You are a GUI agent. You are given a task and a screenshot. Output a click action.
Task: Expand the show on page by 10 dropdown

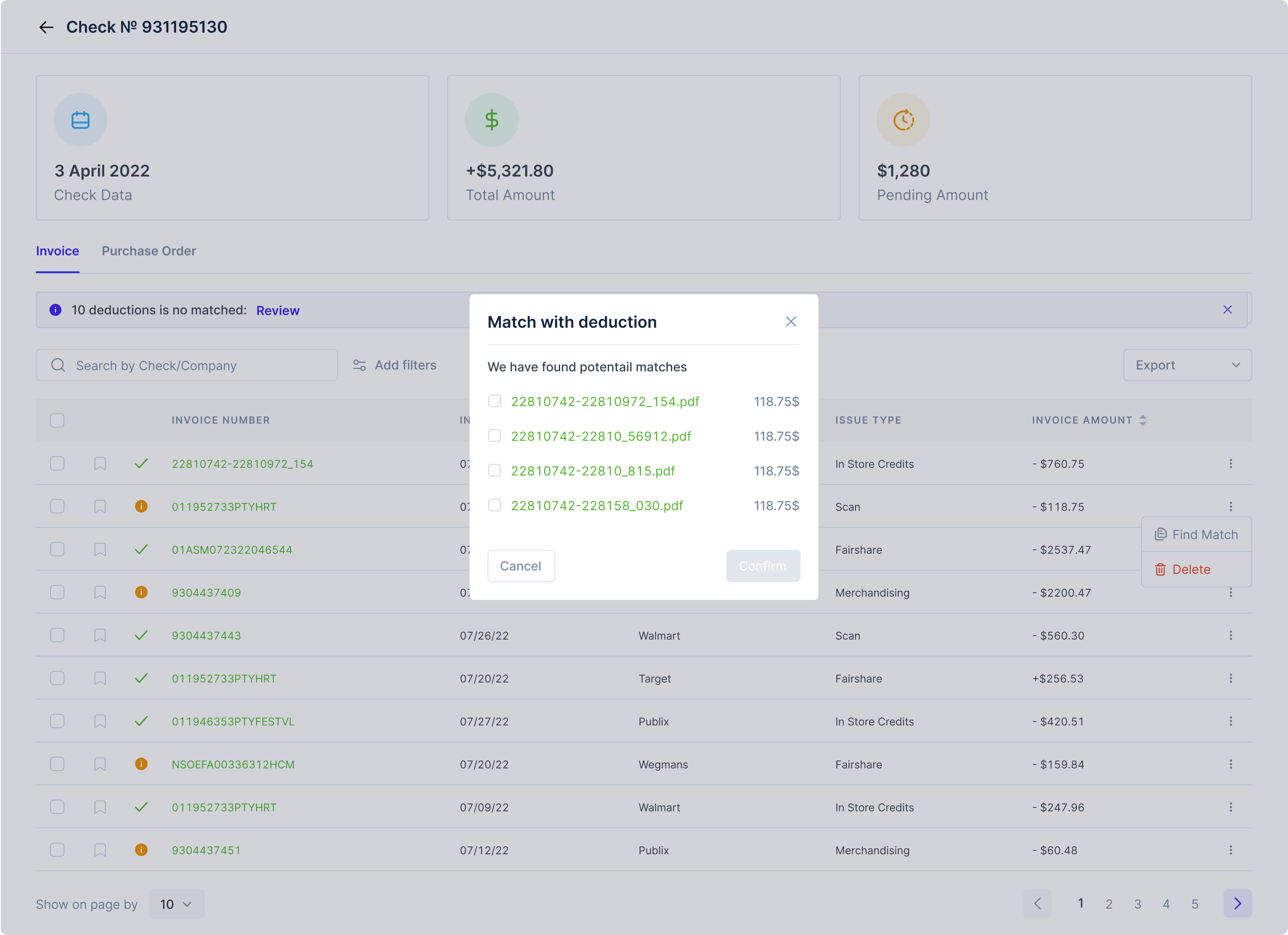click(177, 904)
